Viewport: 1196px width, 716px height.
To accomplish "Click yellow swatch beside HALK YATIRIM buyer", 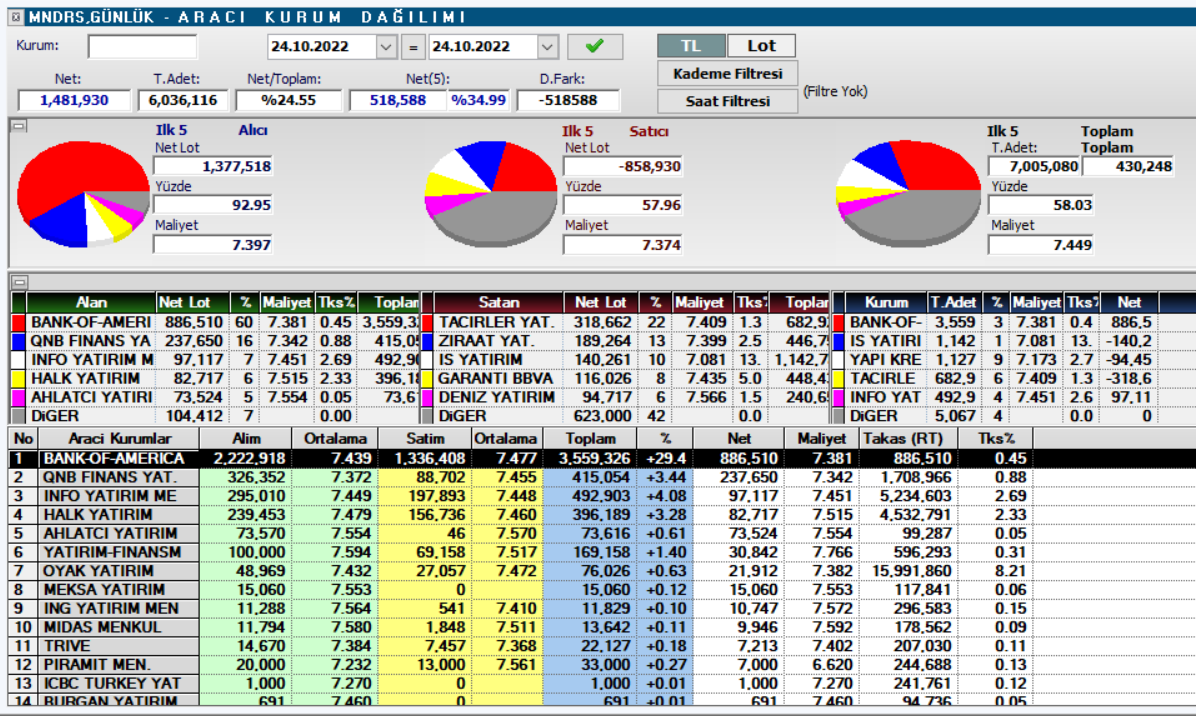I will point(18,378).
